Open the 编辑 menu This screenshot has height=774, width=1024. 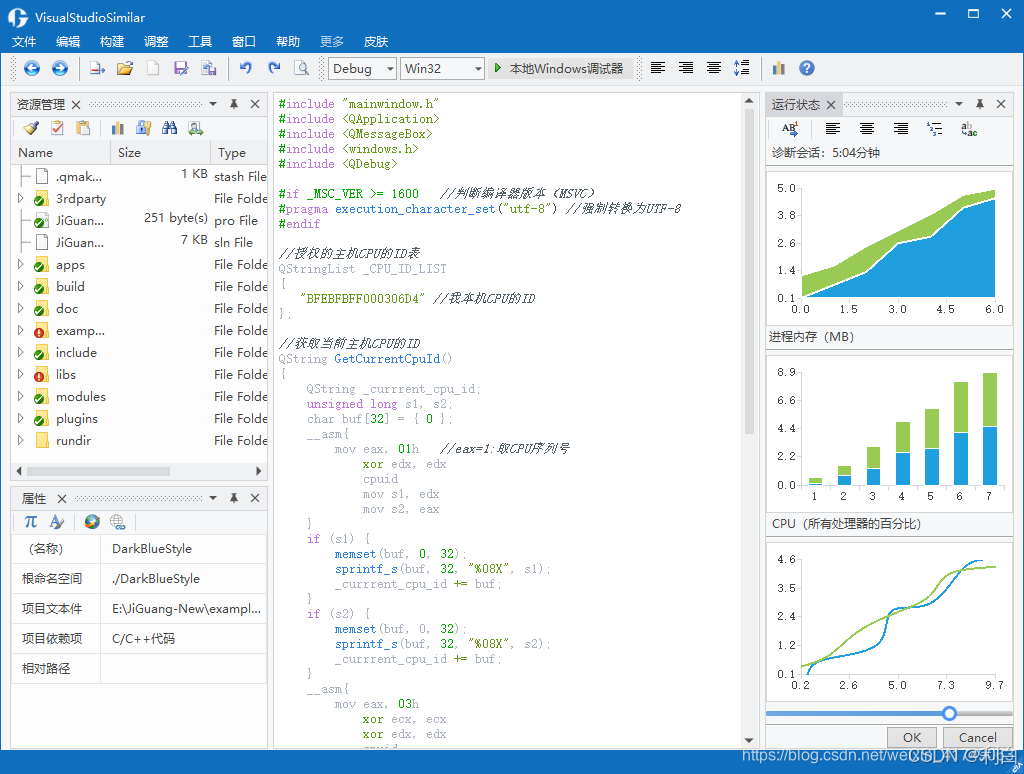(68, 42)
